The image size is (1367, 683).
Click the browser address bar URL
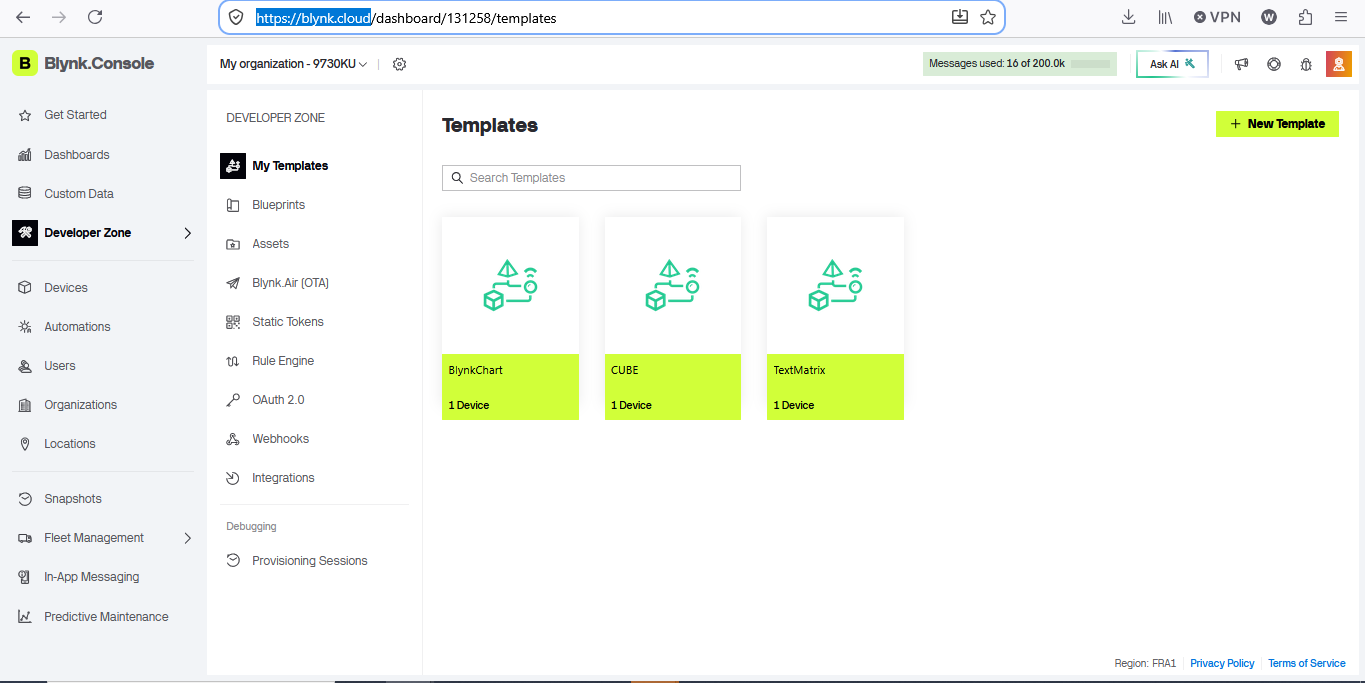tap(406, 18)
